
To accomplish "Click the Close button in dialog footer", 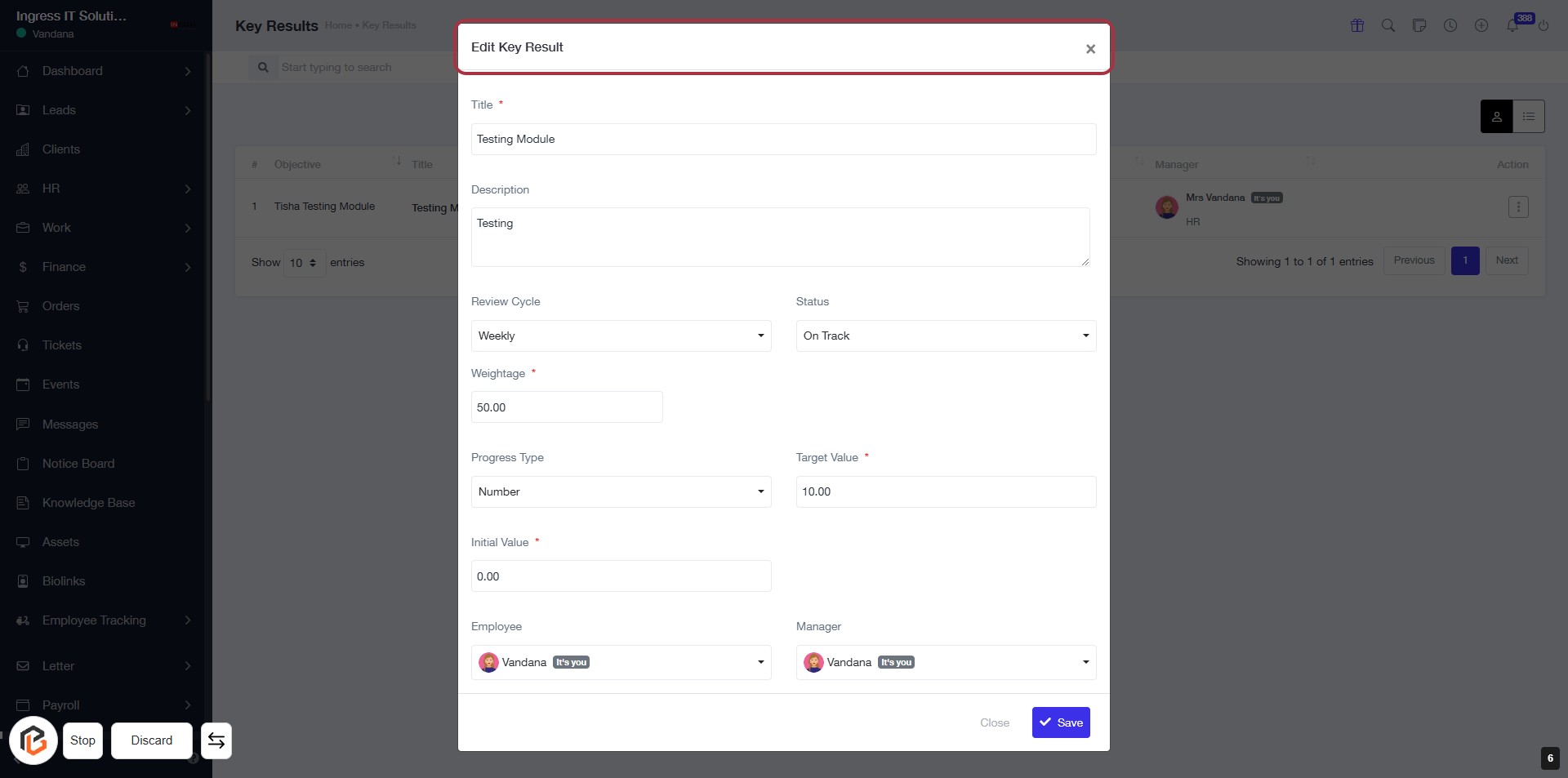I will [994, 722].
